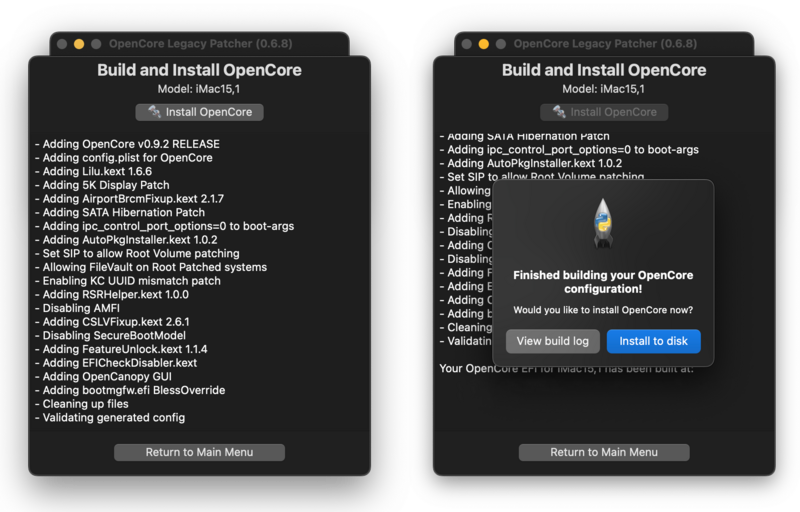Click 'Finished building your OpenCore configuration!' text
Viewport: 800px width, 512px height.
tap(603, 282)
